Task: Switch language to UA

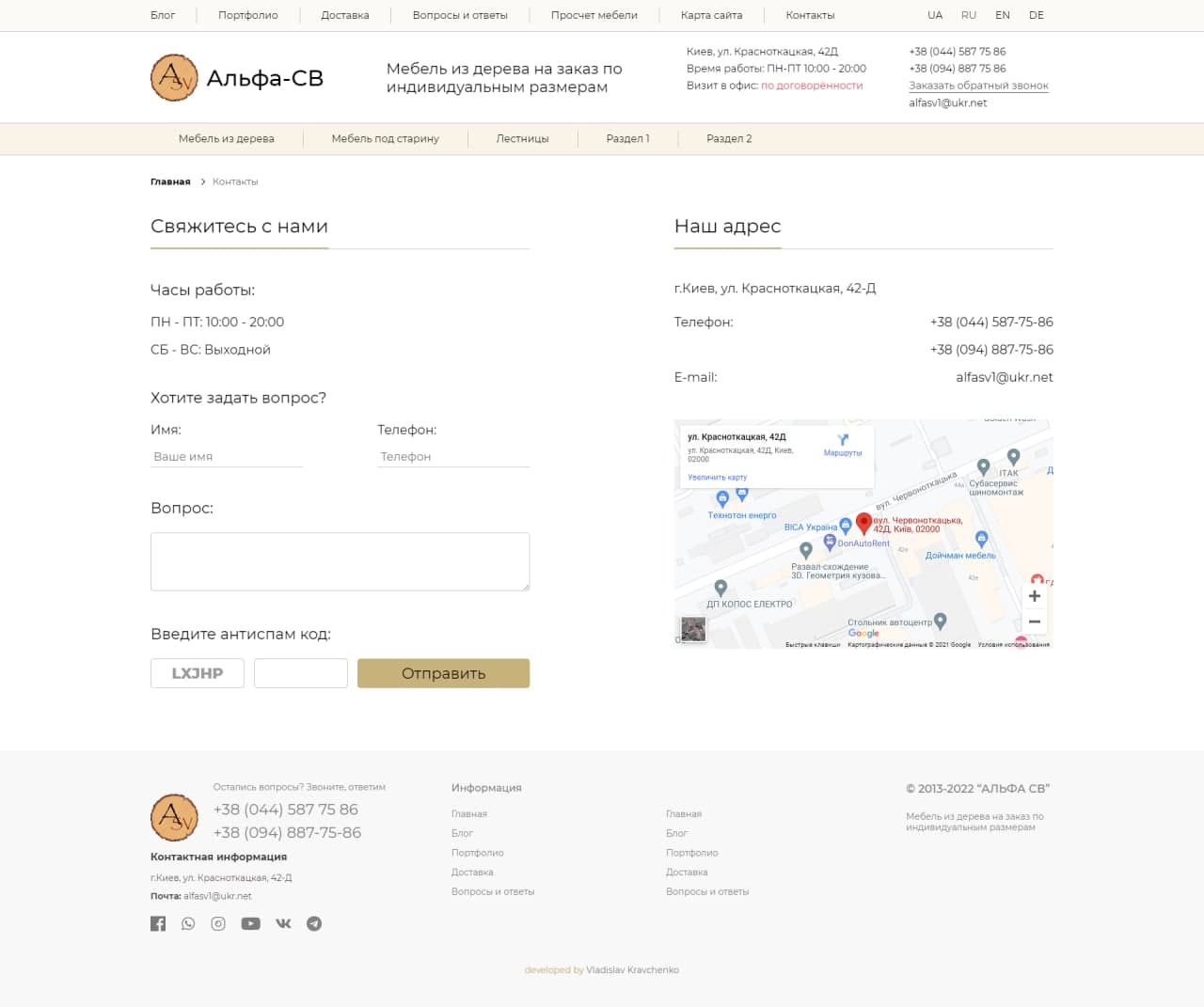Action: tap(935, 15)
